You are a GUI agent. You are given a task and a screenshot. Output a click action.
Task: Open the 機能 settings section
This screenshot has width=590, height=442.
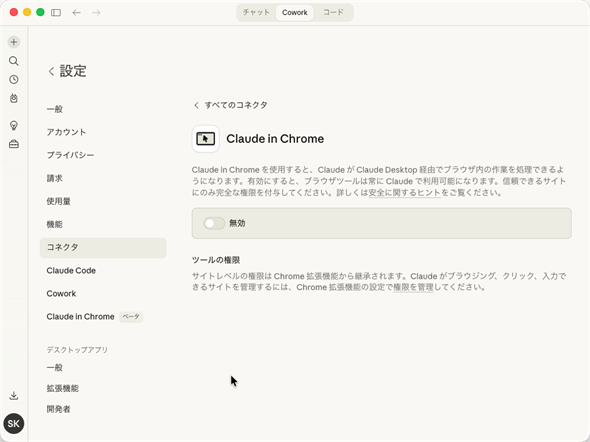tap(103, 225)
